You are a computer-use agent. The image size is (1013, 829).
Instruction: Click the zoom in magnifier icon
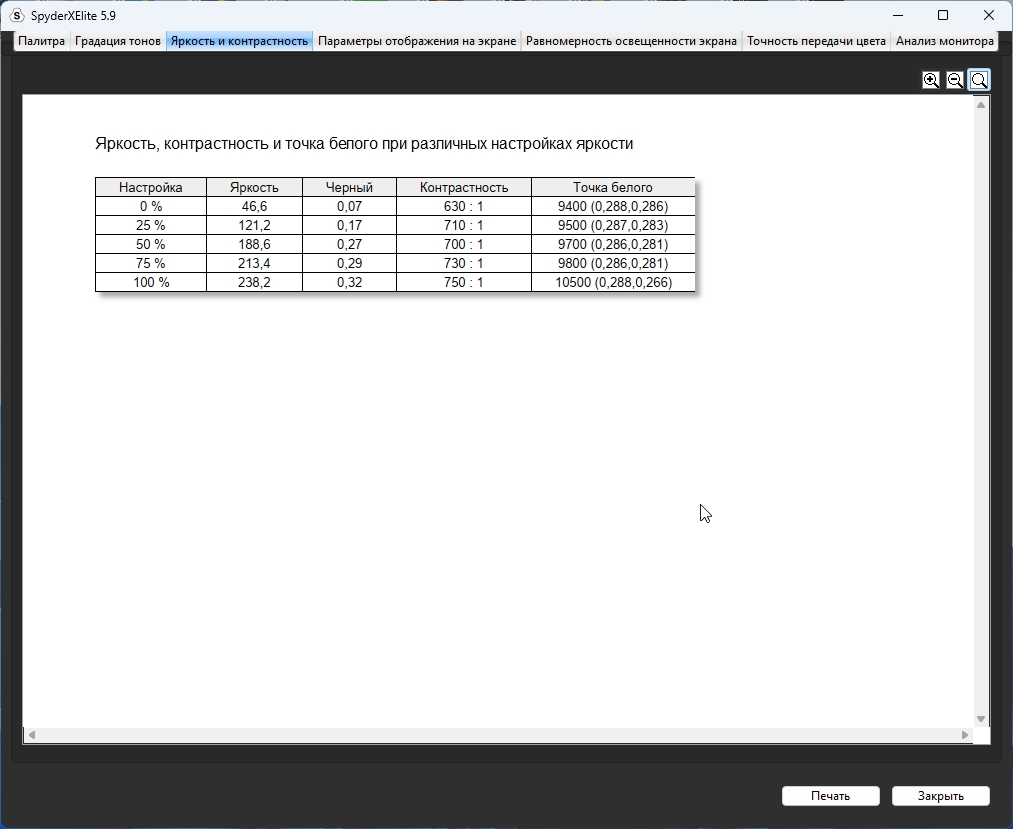coord(930,80)
